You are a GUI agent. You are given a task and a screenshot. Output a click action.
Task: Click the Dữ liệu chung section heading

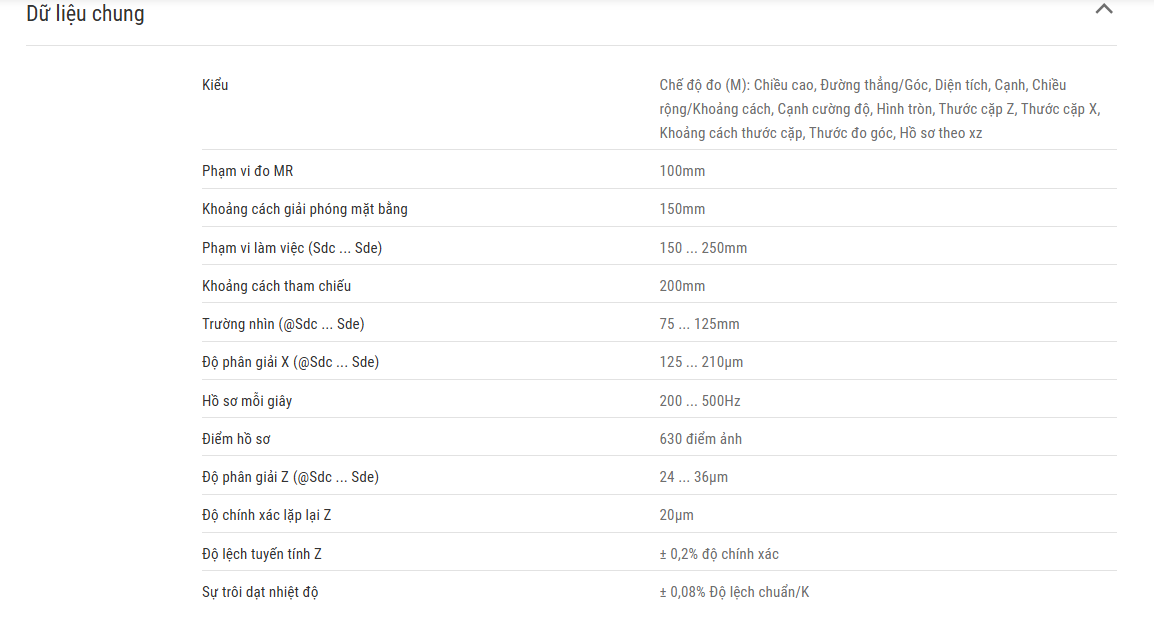[x=85, y=14]
